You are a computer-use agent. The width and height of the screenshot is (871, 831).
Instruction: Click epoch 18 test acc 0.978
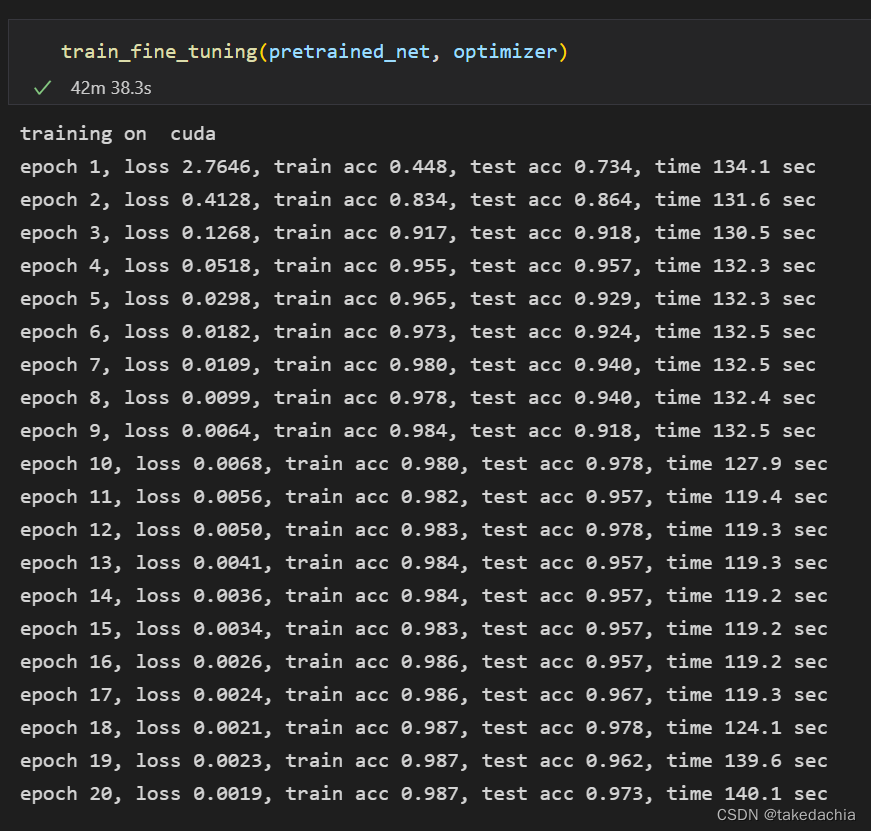(614, 727)
